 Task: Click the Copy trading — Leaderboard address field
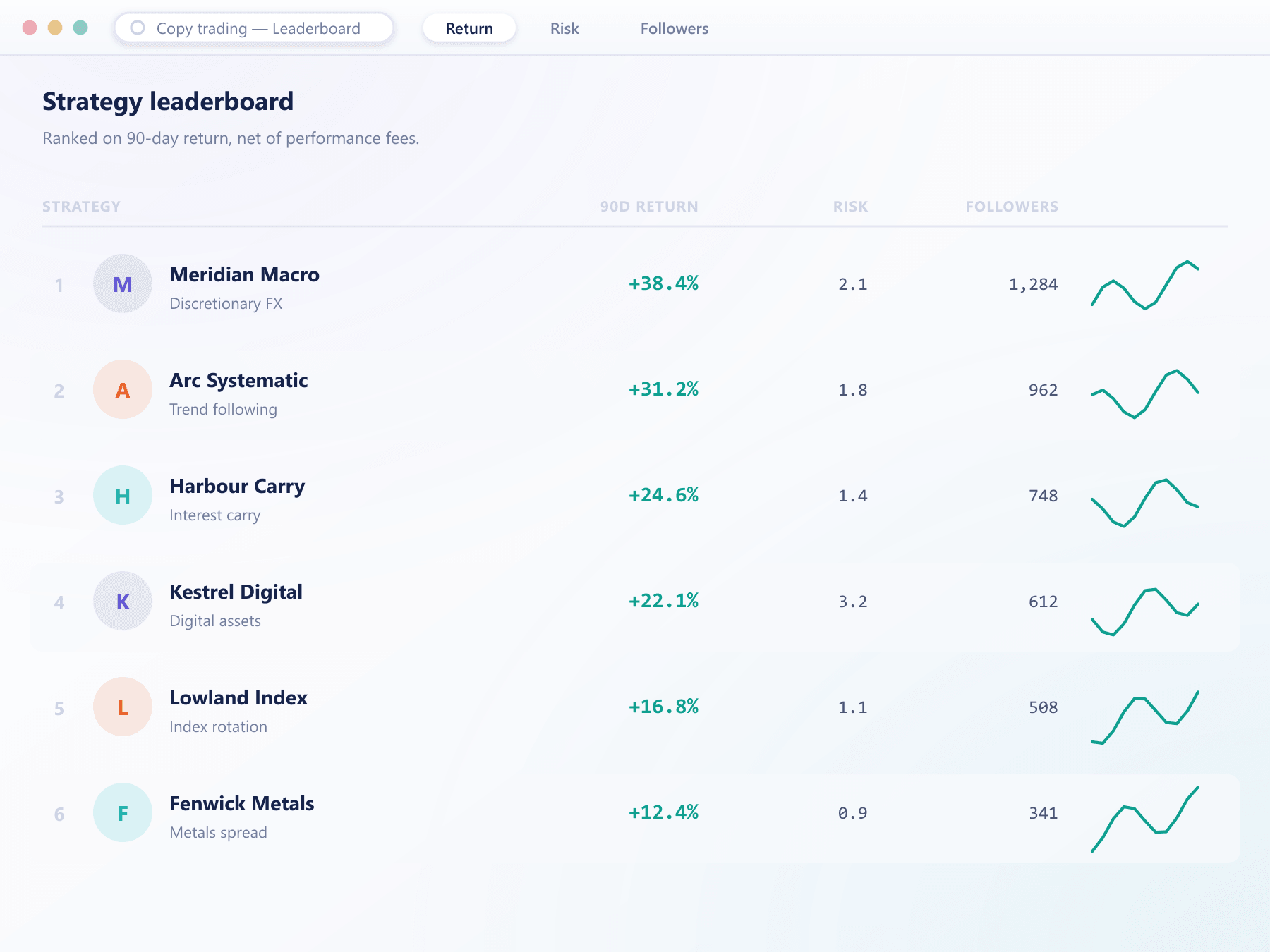click(254, 28)
